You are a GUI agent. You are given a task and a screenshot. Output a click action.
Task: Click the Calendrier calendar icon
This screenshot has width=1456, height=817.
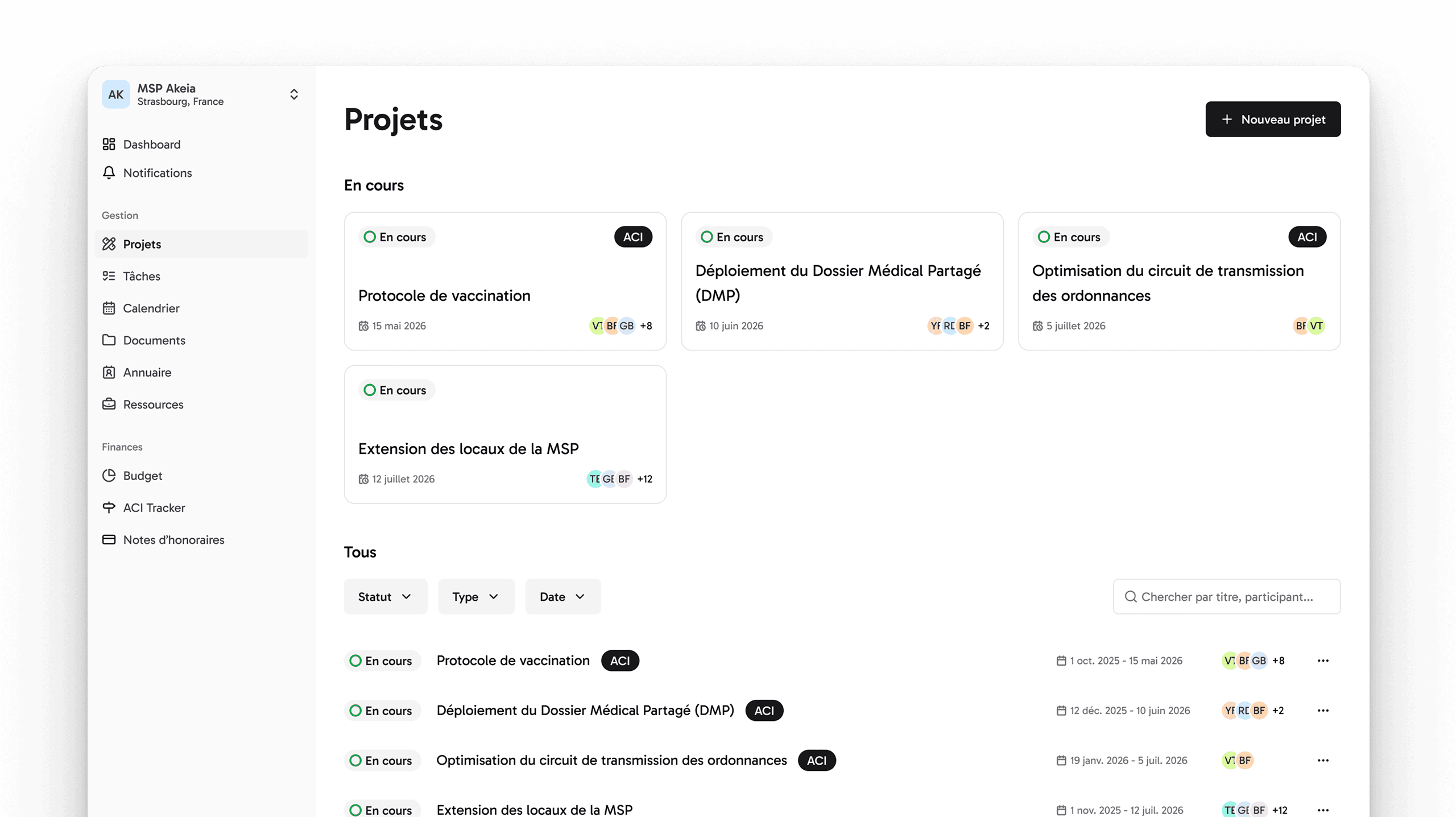tap(109, 308)
